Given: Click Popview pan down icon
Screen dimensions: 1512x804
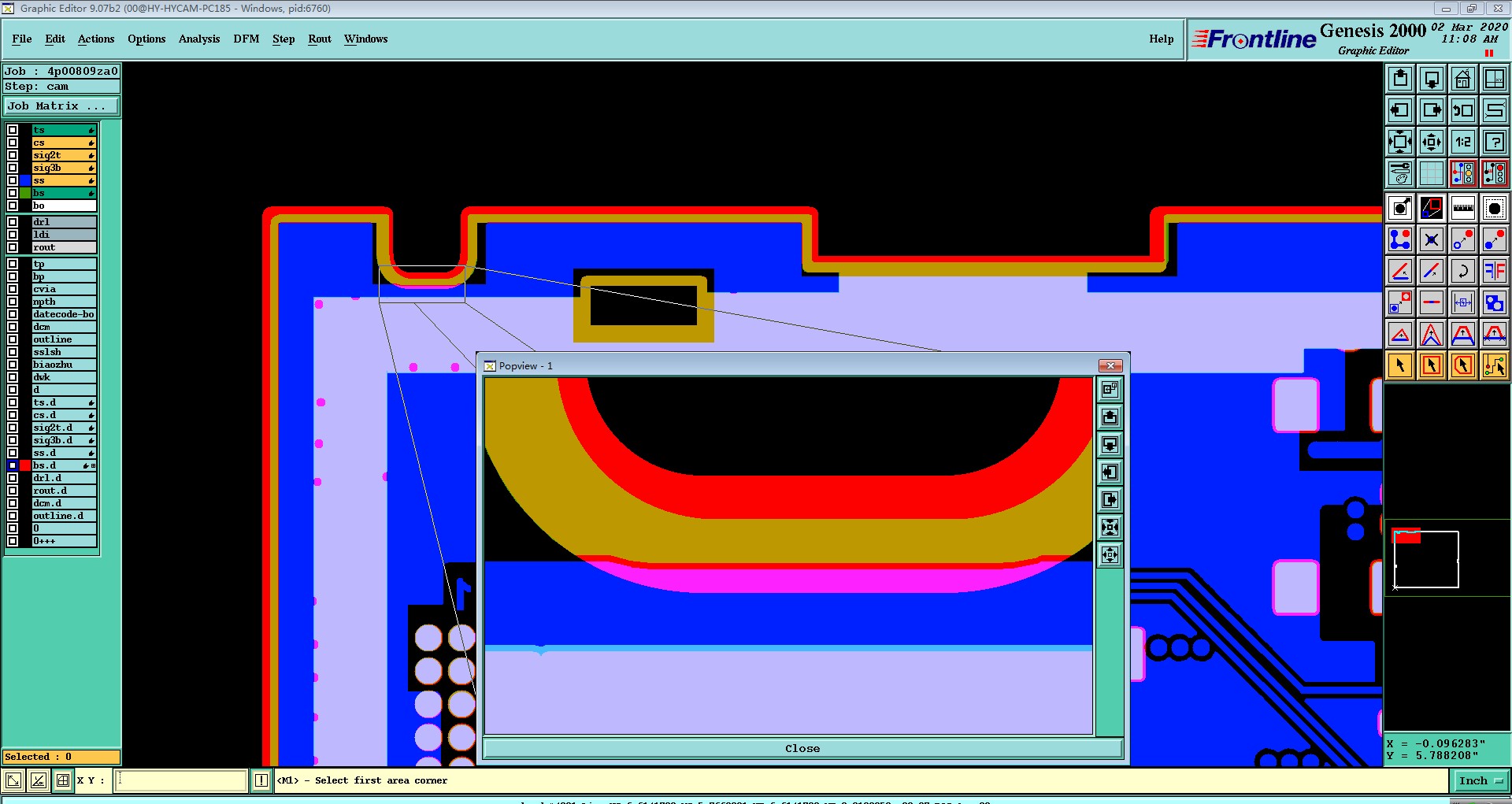Looking at the screenshot, I should pos(1110,445).
